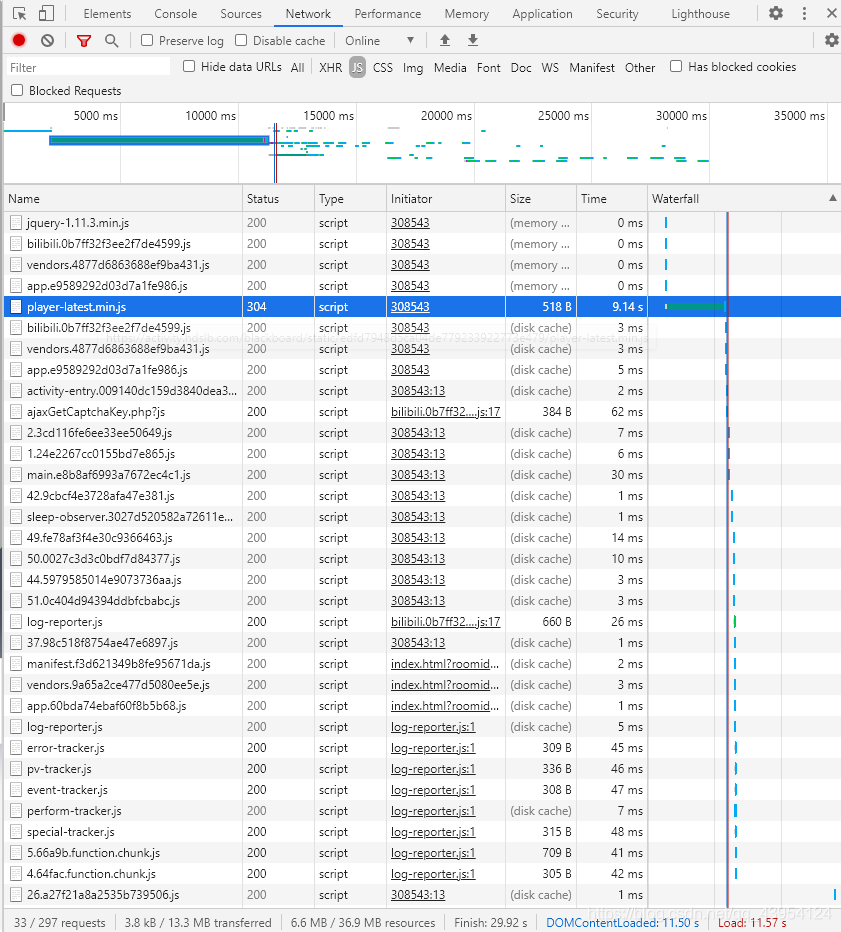841x932 pixels.
Task: Open the Application tab
Action: pyautogui.click(x=542, y=14)
